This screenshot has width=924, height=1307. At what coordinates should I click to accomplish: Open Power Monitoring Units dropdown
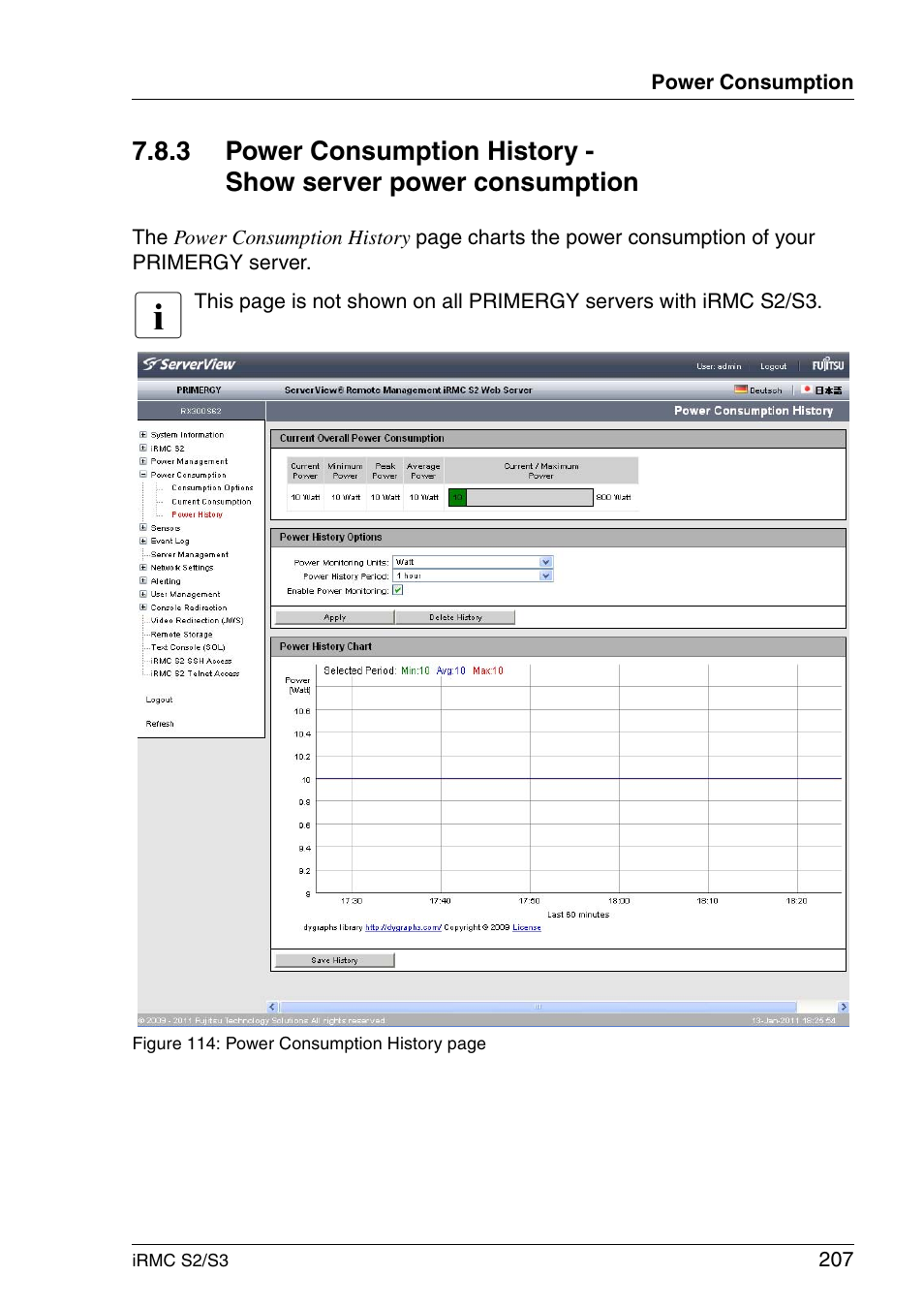[x=472, y=562]
